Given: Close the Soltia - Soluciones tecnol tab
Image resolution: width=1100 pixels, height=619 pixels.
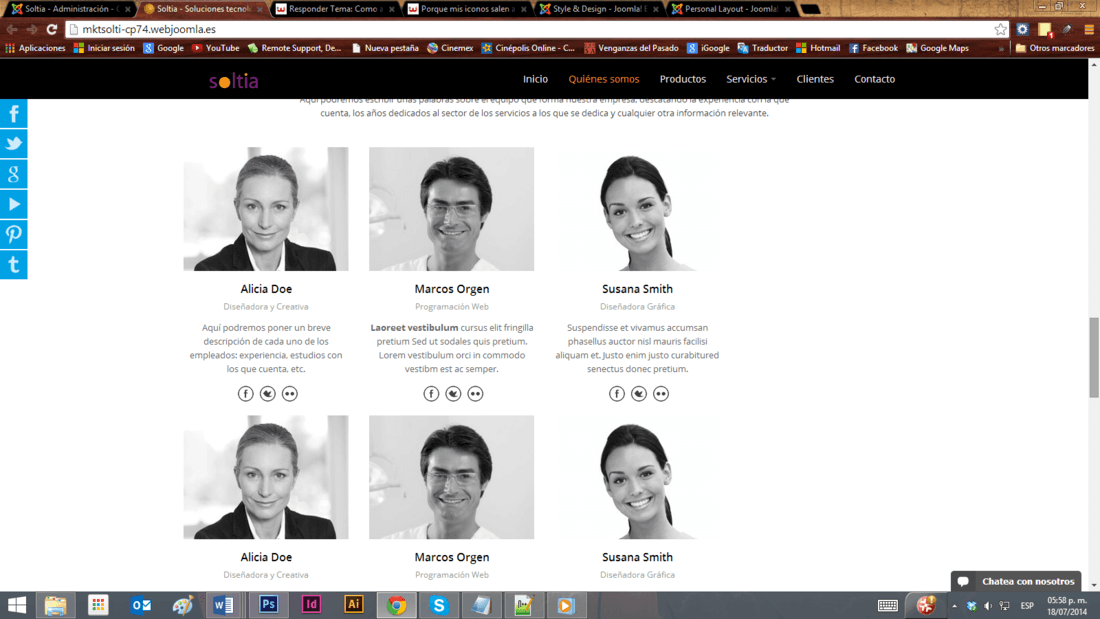Looking at the screenshot, I should tap(260, 9).
